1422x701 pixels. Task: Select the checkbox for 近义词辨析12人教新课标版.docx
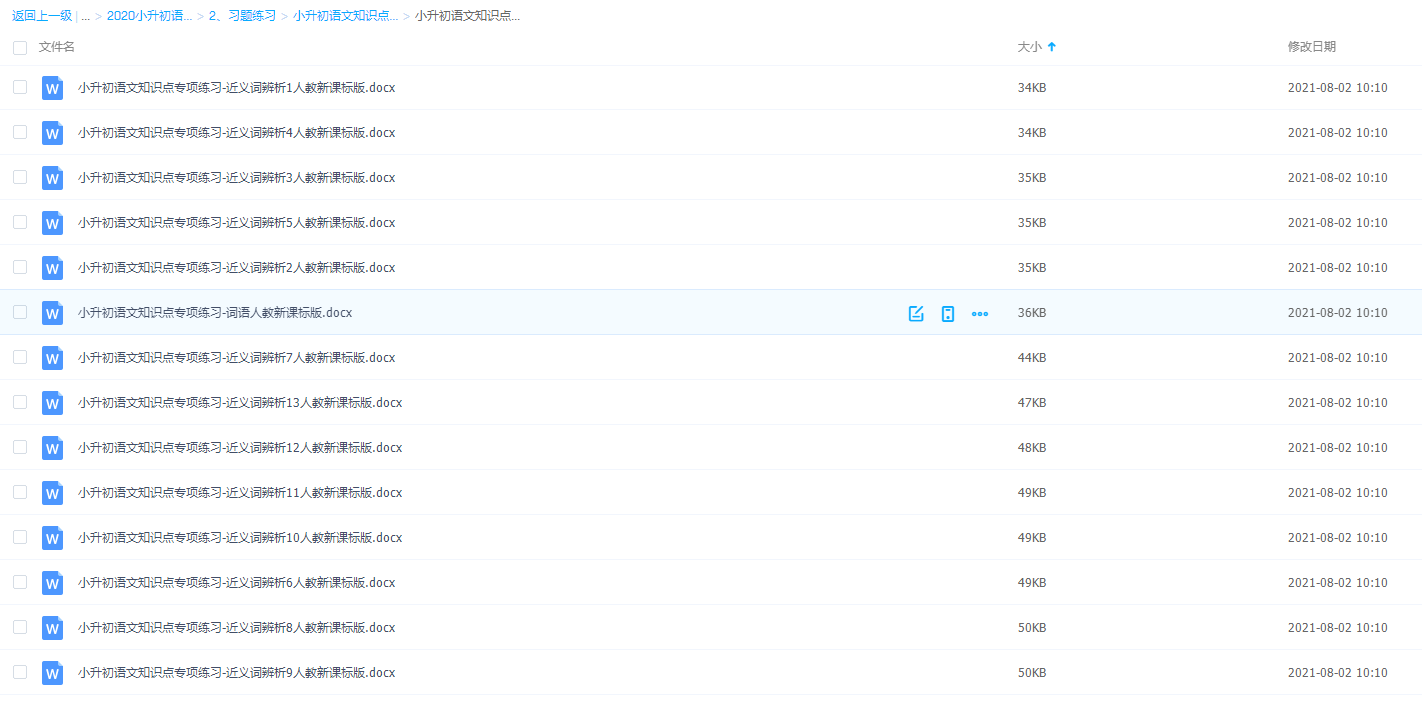(20, 447)
